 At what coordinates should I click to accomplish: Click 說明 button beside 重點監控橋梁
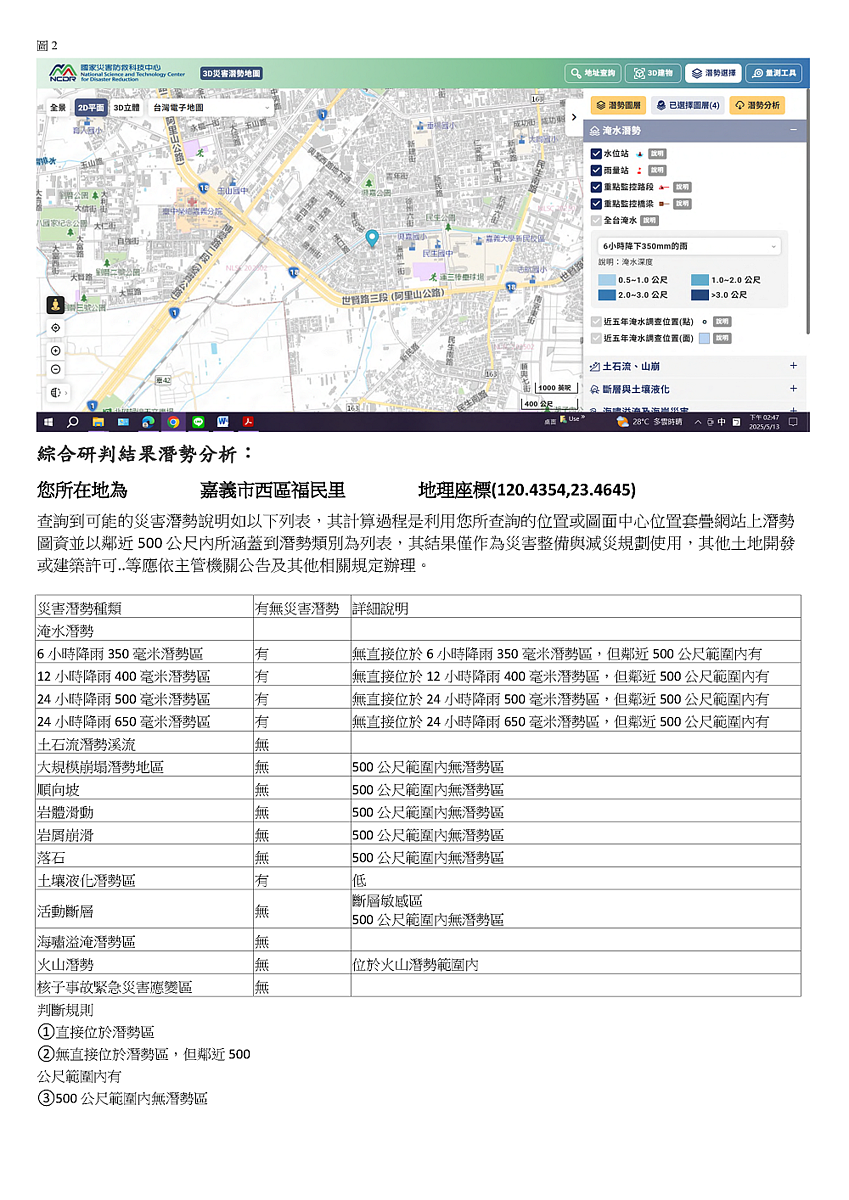[681, 203]
